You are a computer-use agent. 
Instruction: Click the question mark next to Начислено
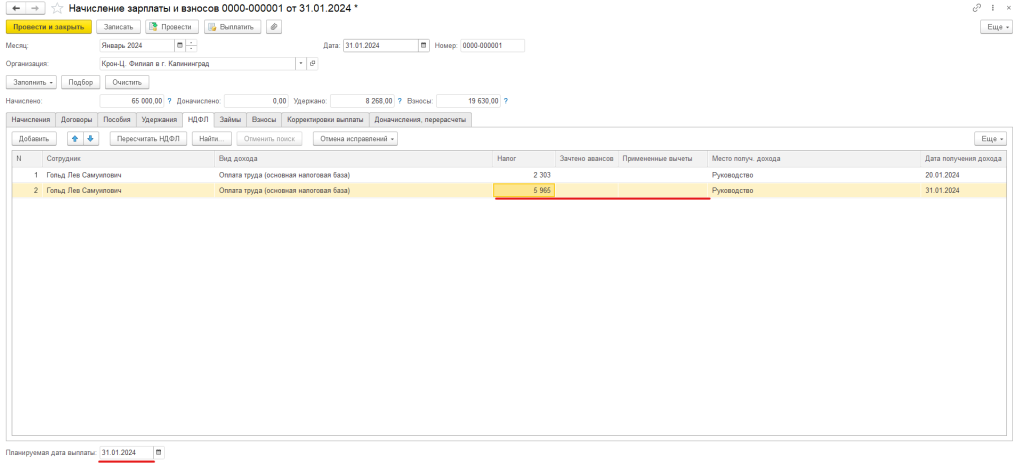[x=170, y=101]
